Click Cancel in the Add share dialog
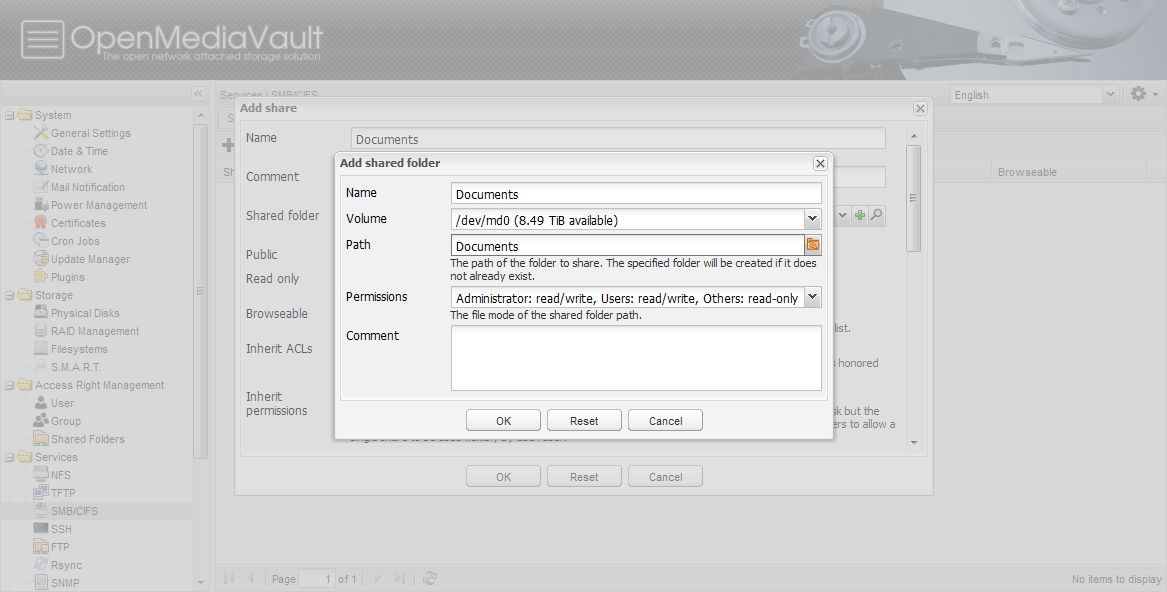1167x592 pixels. (665, 477)
